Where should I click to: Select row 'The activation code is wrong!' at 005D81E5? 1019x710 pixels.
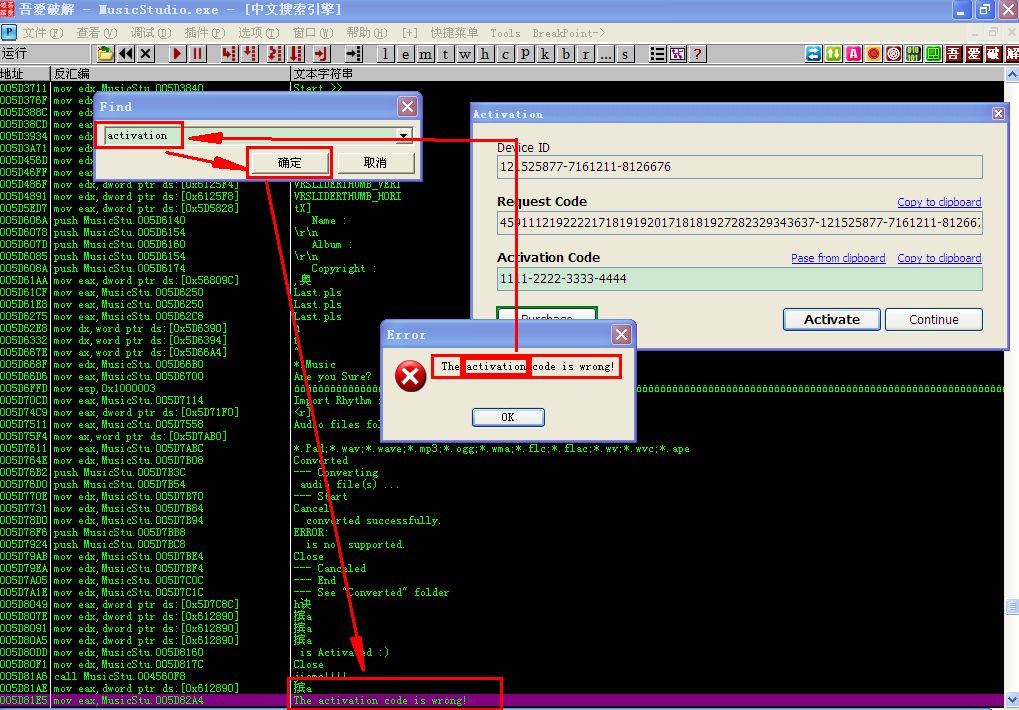(502, 700)
